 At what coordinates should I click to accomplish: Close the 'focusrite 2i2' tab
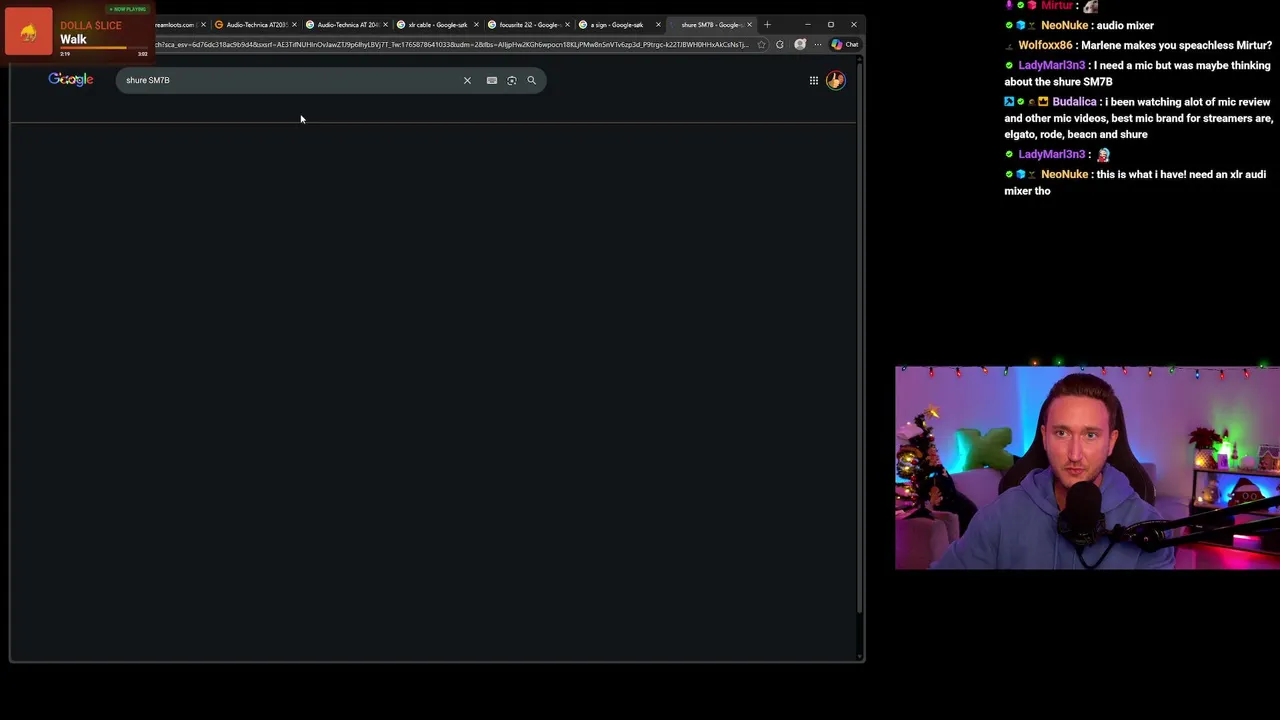567,24
